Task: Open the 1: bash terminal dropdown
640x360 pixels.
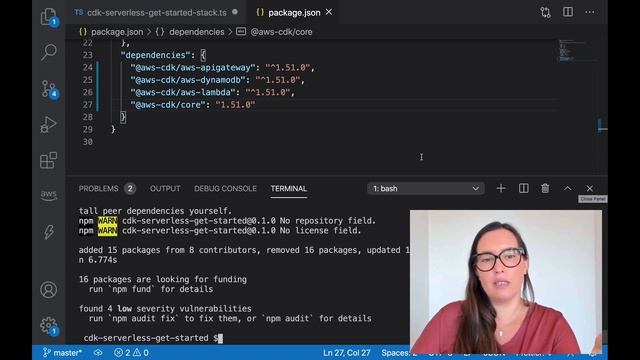Action: click(x=426, y=189)
